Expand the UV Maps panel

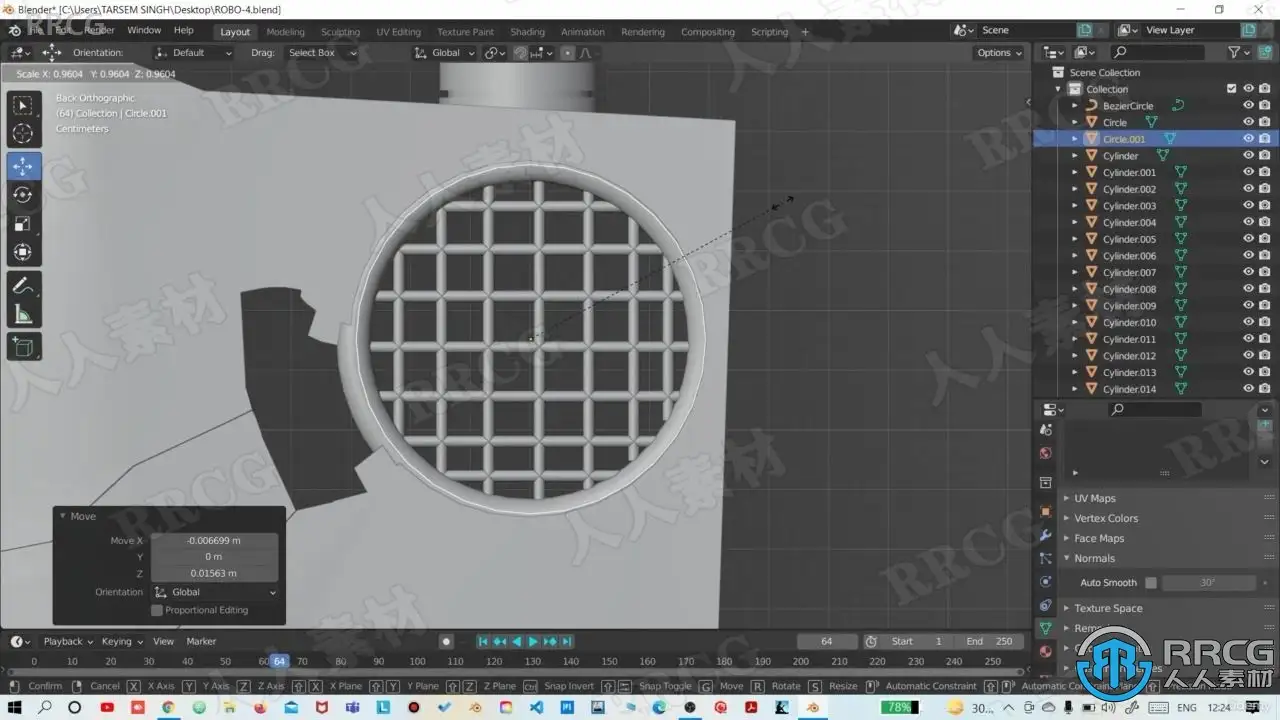(x=1095, y=498)
